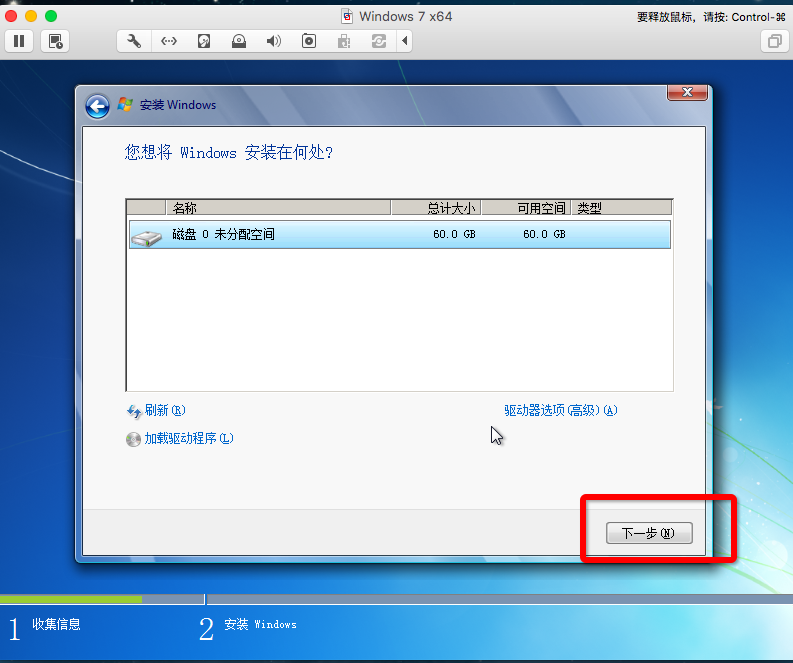Image resolution: width=793 pixels, height=663 pixels.
Task: Click step 2 安装 Windows label
Action: coord(260,624)
